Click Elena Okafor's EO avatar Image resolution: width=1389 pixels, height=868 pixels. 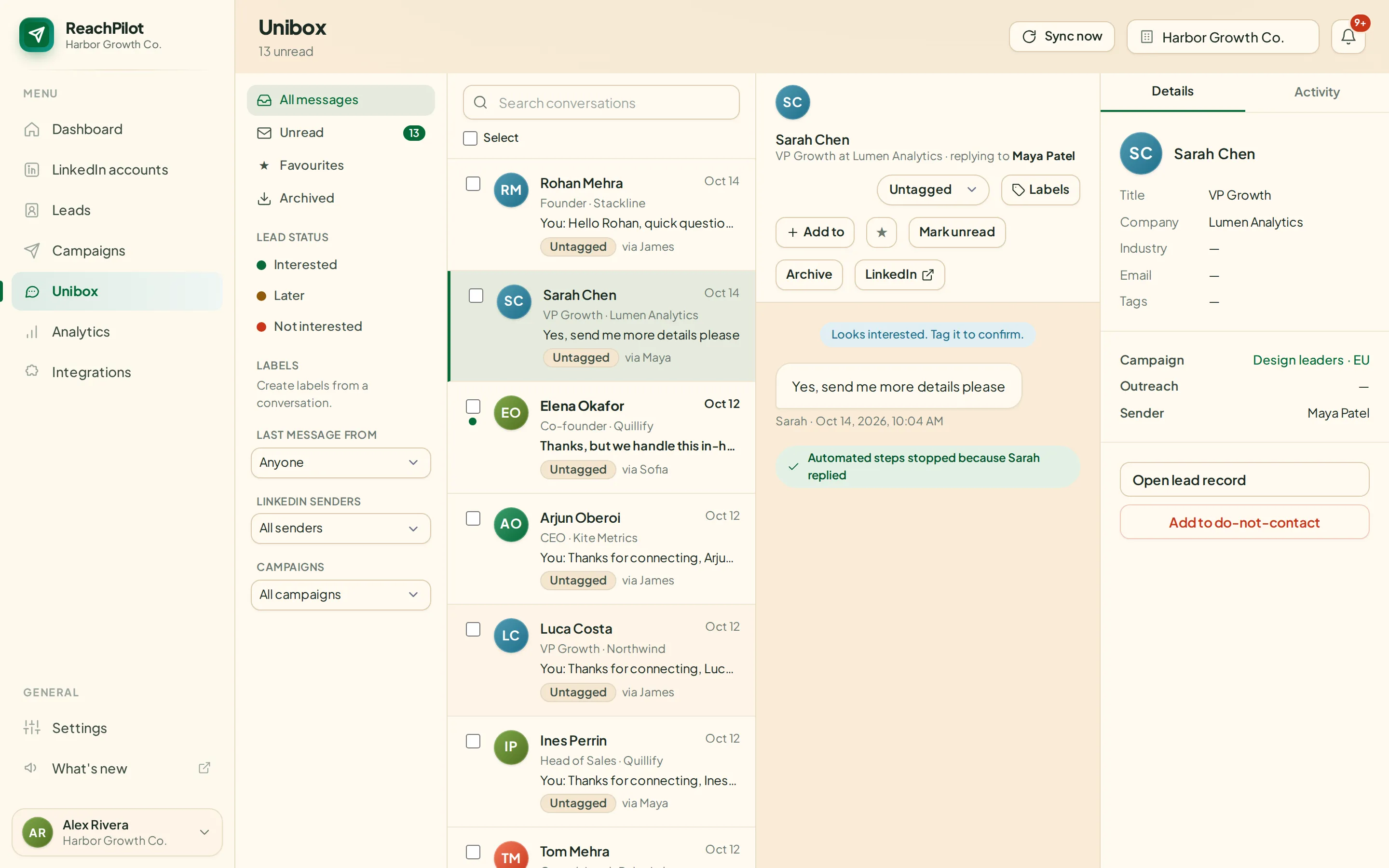point(511,413)
